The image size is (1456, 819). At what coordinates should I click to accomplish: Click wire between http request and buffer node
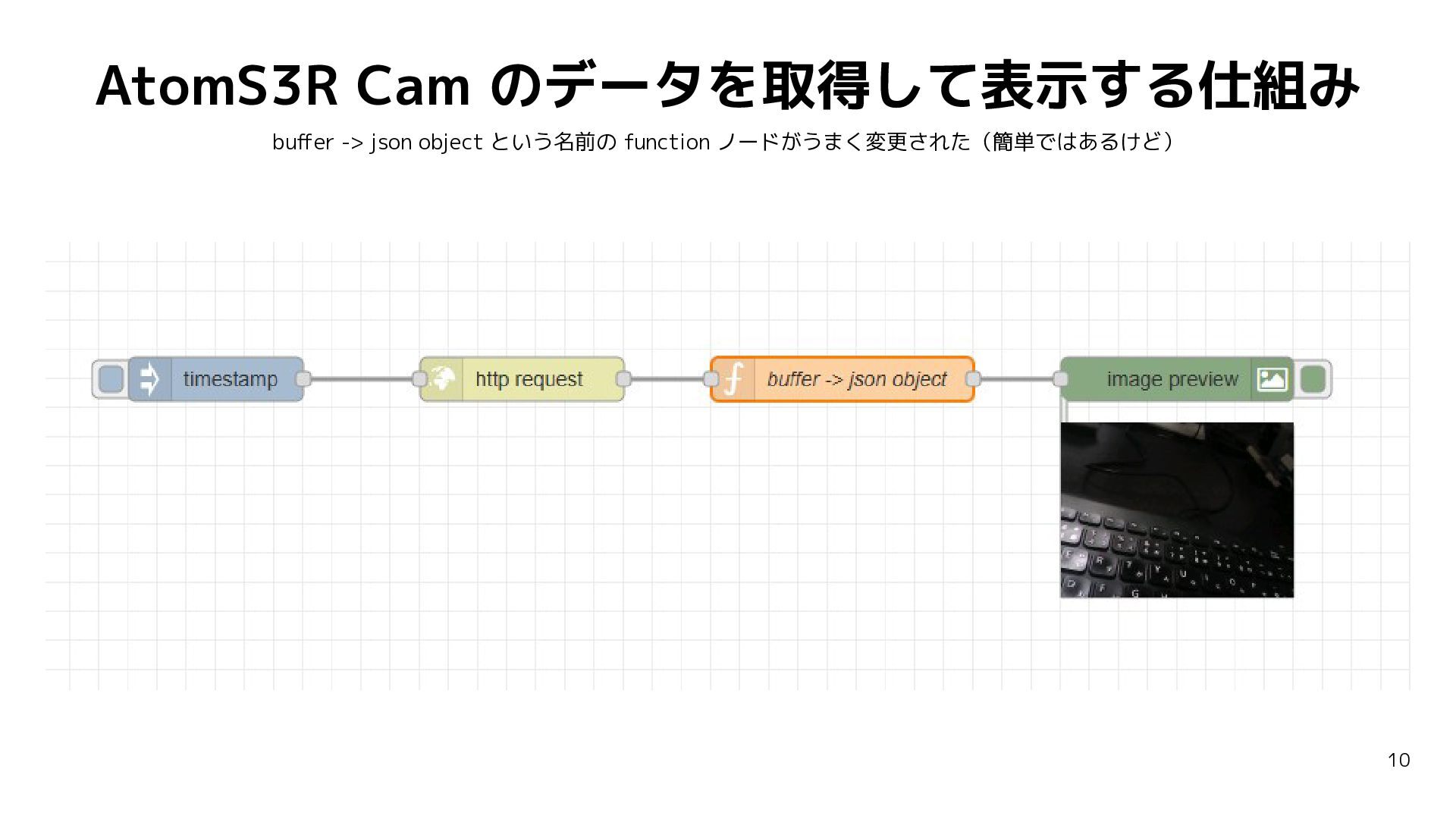coord(668,379)
